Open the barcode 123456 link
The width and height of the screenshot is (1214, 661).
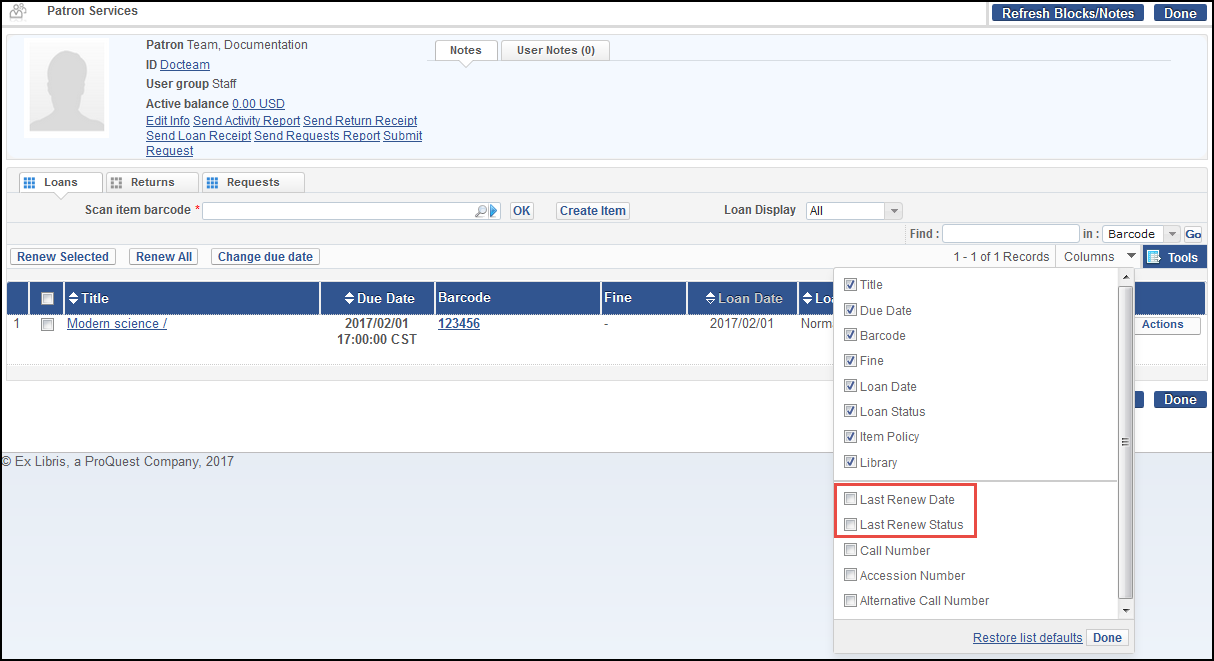pos(459,324)
